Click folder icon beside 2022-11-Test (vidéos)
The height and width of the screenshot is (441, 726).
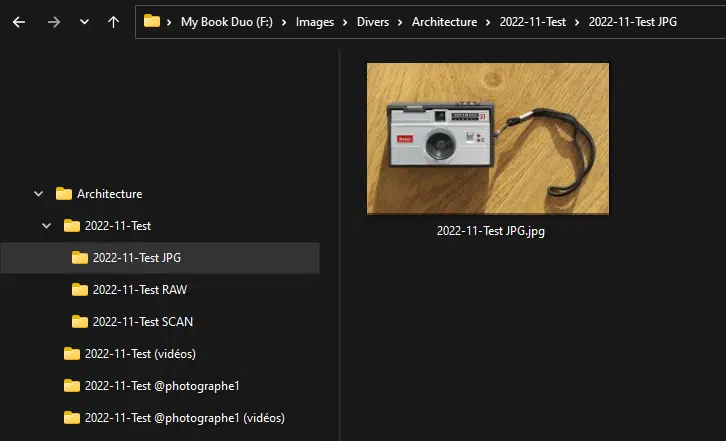tap(72, 353)
